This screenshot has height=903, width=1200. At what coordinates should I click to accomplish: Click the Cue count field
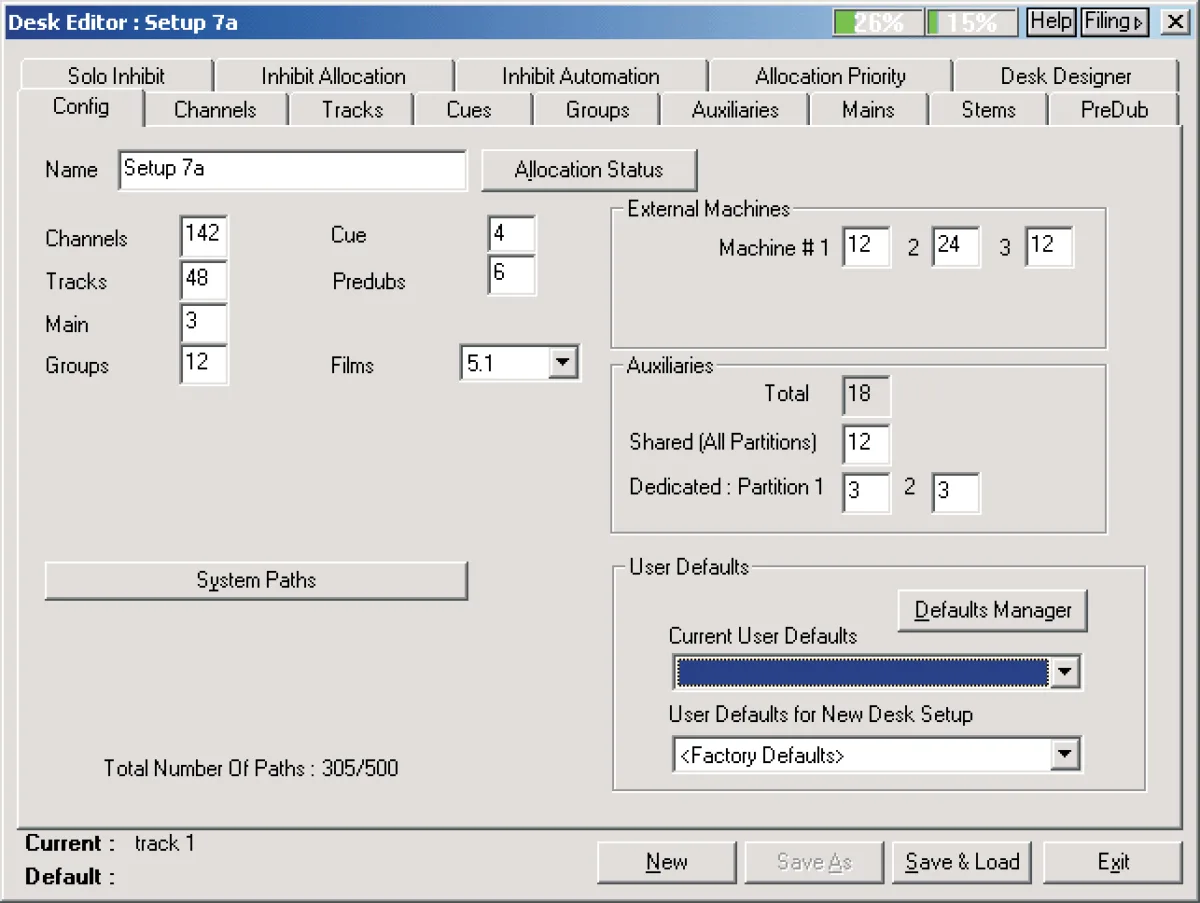pos(512,235)
